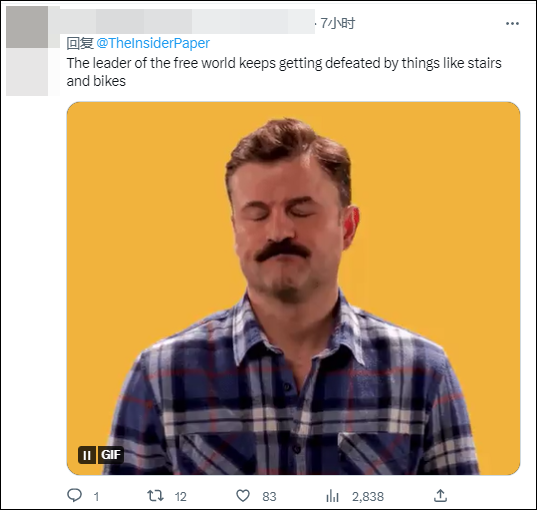The width and height of the screenshot is (537, 510).
Task: Click the tweet text about stairs and bikes
Action: click(x=284, y=72)
